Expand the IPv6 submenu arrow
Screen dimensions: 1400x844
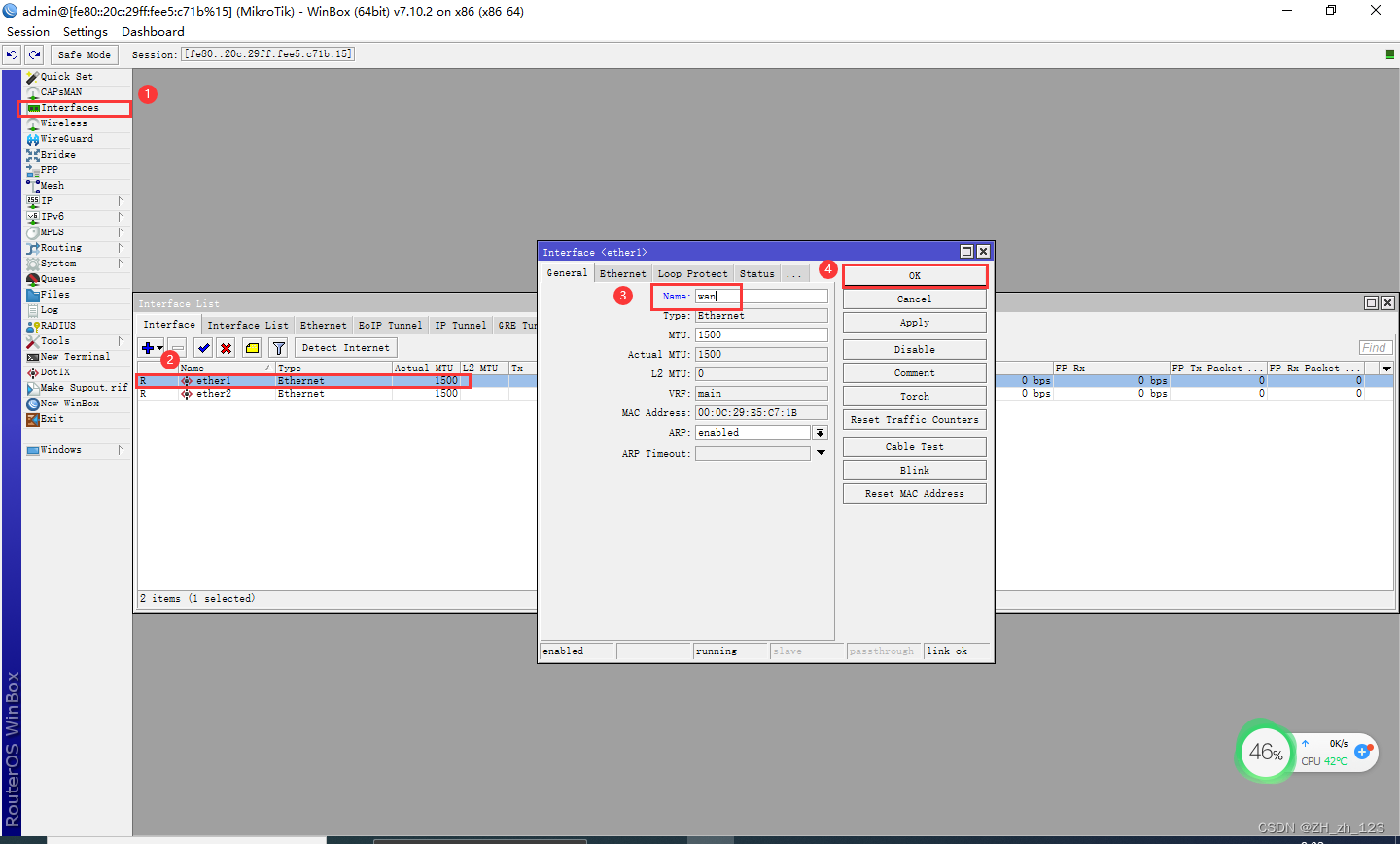pos(121,217)
